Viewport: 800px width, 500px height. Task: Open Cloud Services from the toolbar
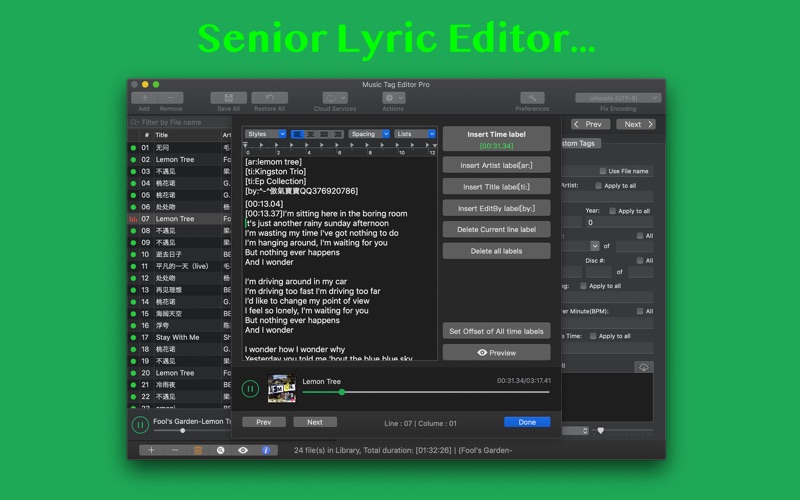[335, 98]
